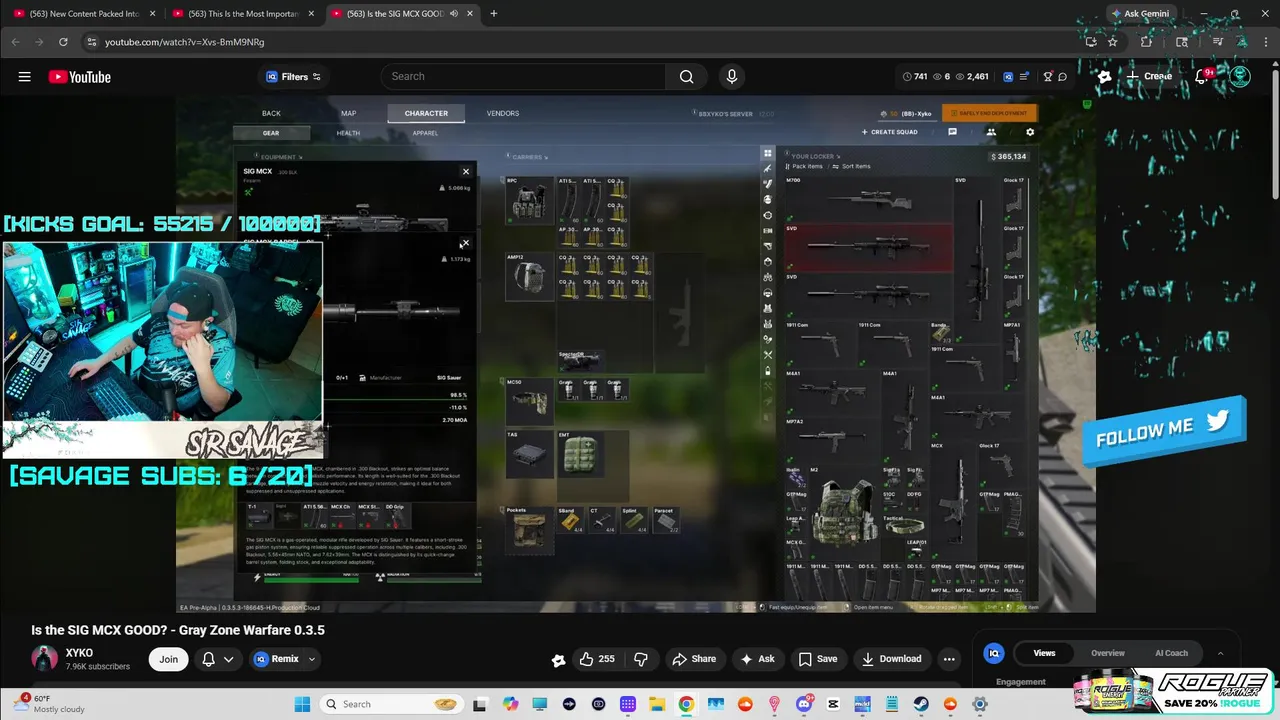Select the Gear sub-tab
Image resolution: width=1280 pixels, height=720 pixels.
tap(271, 133)
